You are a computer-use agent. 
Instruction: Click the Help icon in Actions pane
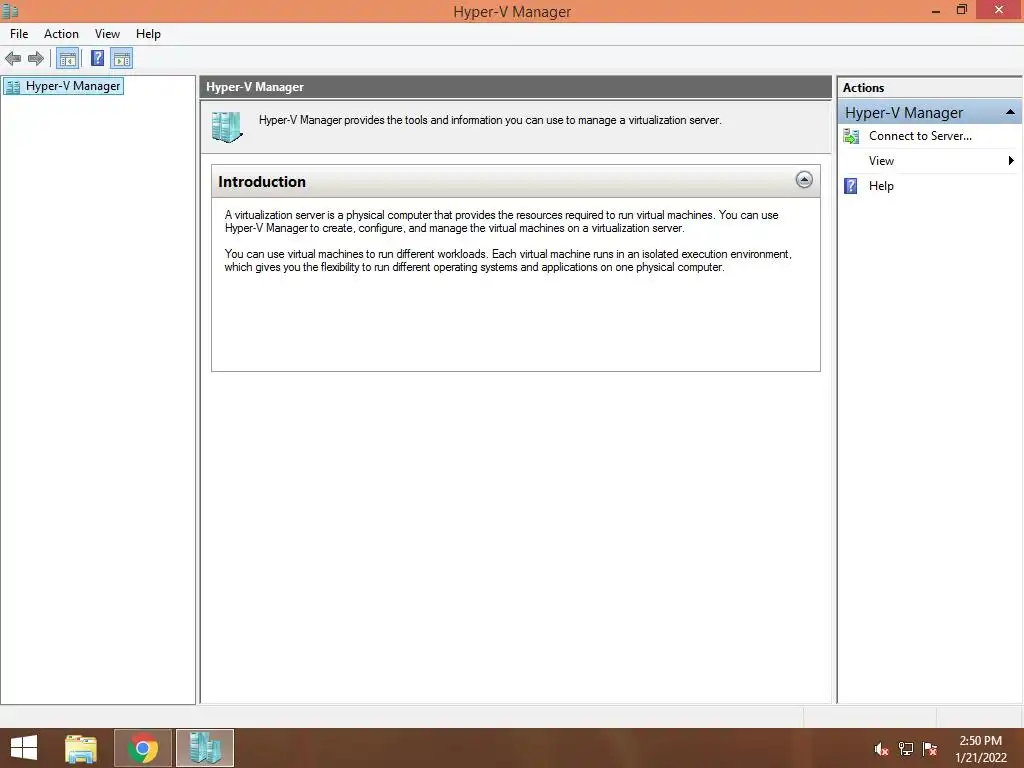coord(851,186)
